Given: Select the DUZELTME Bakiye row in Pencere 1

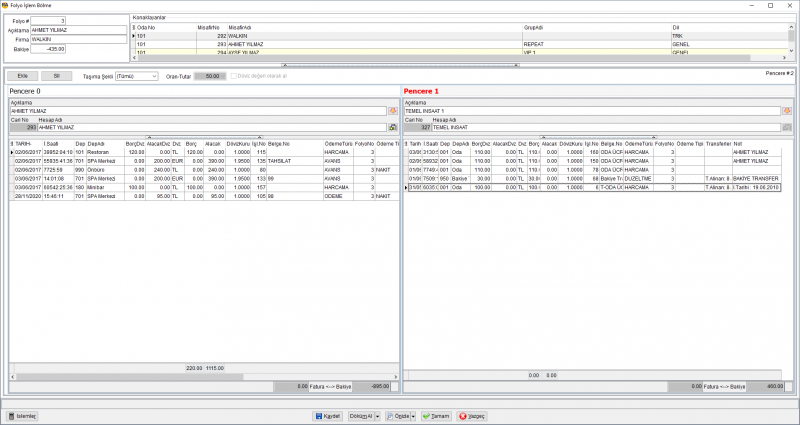Looking at the screenshot, I should click(594, 179).
